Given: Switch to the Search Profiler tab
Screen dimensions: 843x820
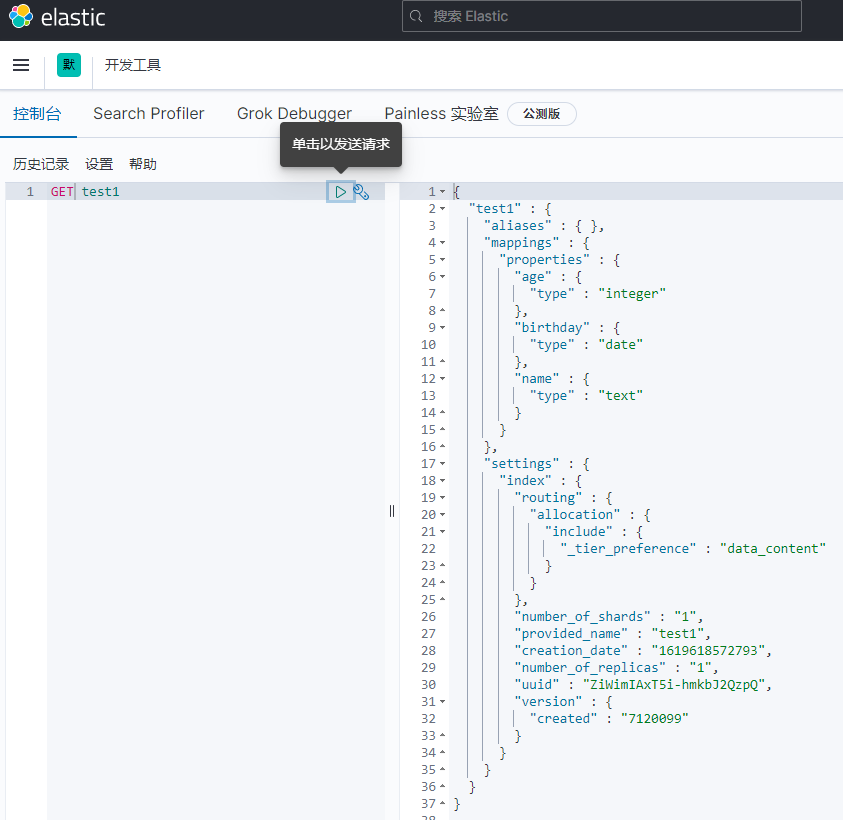Looking at the screenshot, I should click(148, 113).
